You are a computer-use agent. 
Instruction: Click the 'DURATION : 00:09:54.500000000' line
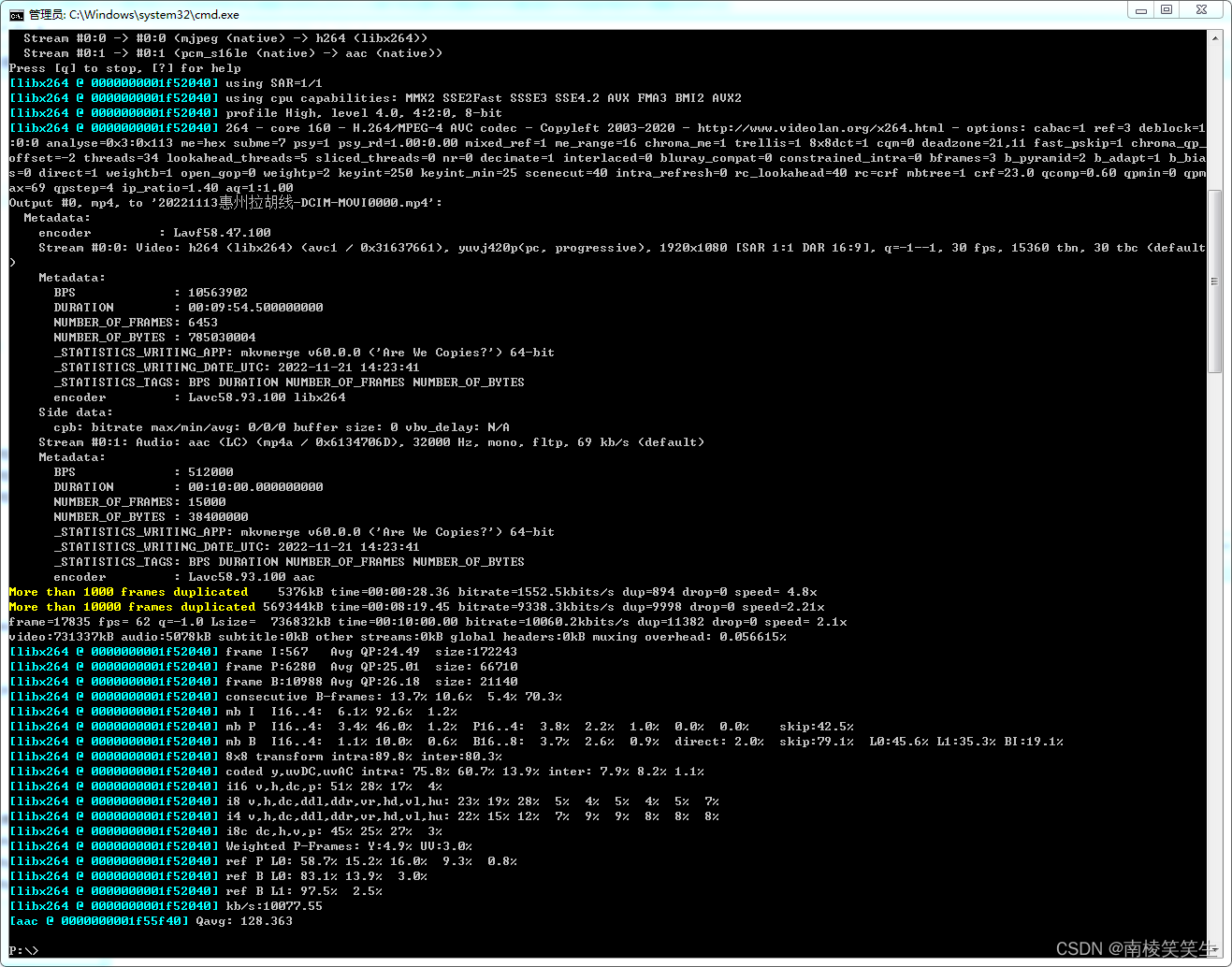(x=188, y=308)
